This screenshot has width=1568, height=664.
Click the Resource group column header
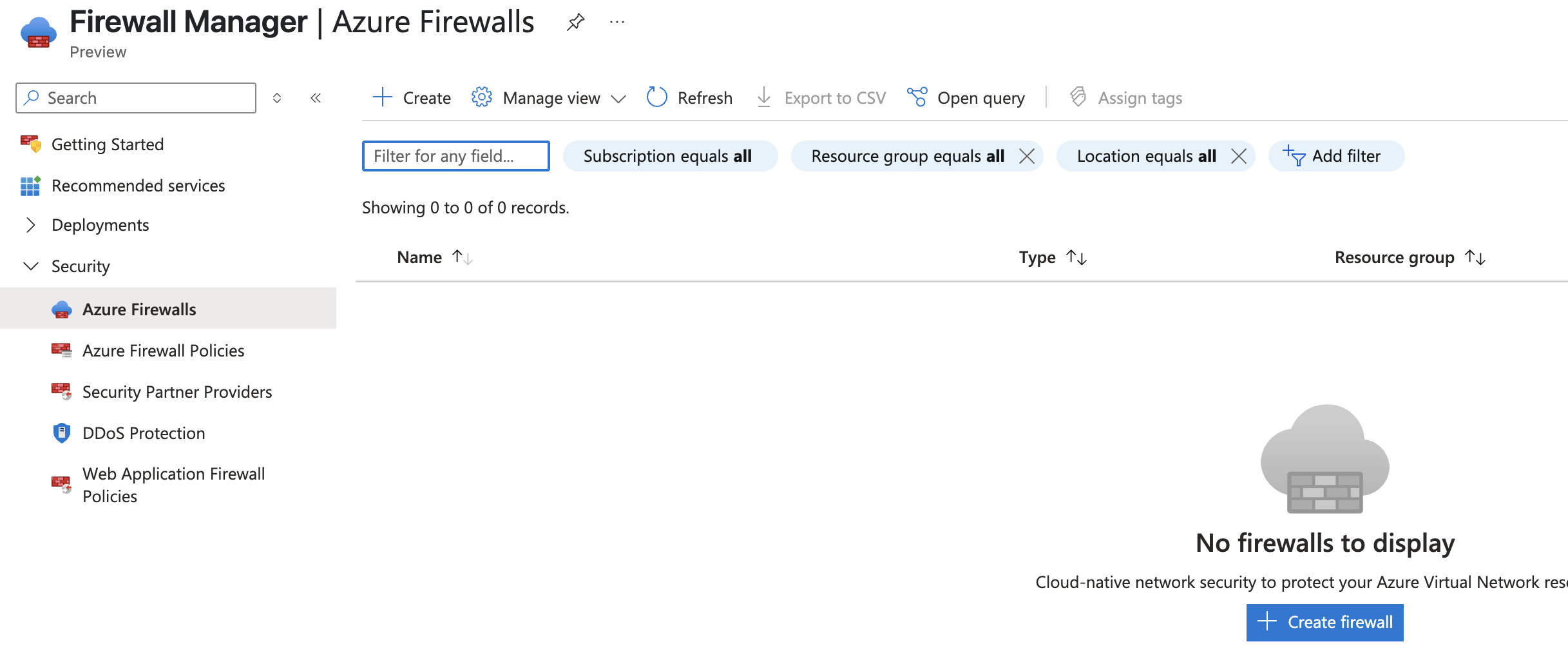[x=1394, y=257]
